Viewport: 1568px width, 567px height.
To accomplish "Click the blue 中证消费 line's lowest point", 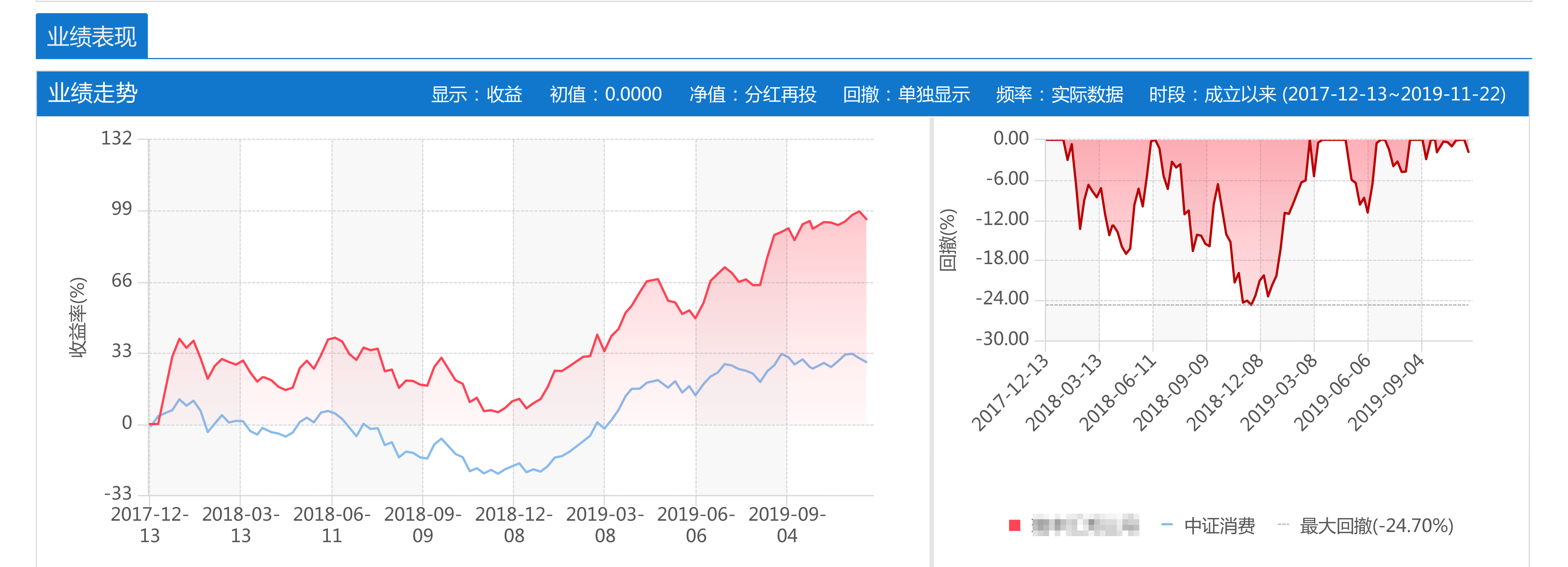I will pyautogui.click(x=499, y=473).
